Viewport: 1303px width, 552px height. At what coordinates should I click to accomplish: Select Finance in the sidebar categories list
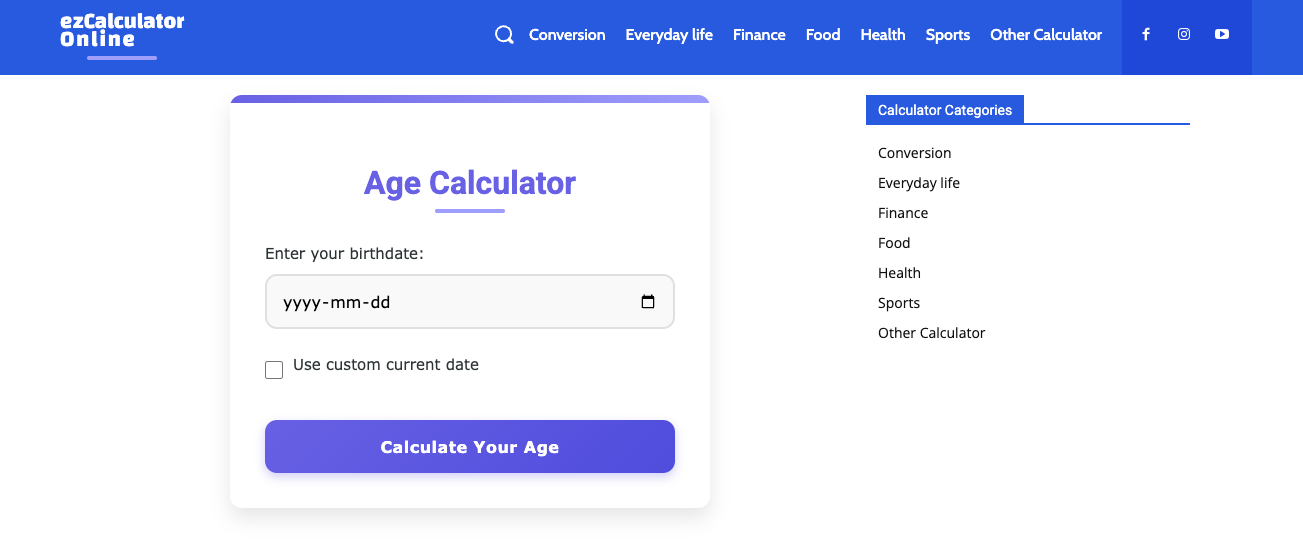click(903, 213)
